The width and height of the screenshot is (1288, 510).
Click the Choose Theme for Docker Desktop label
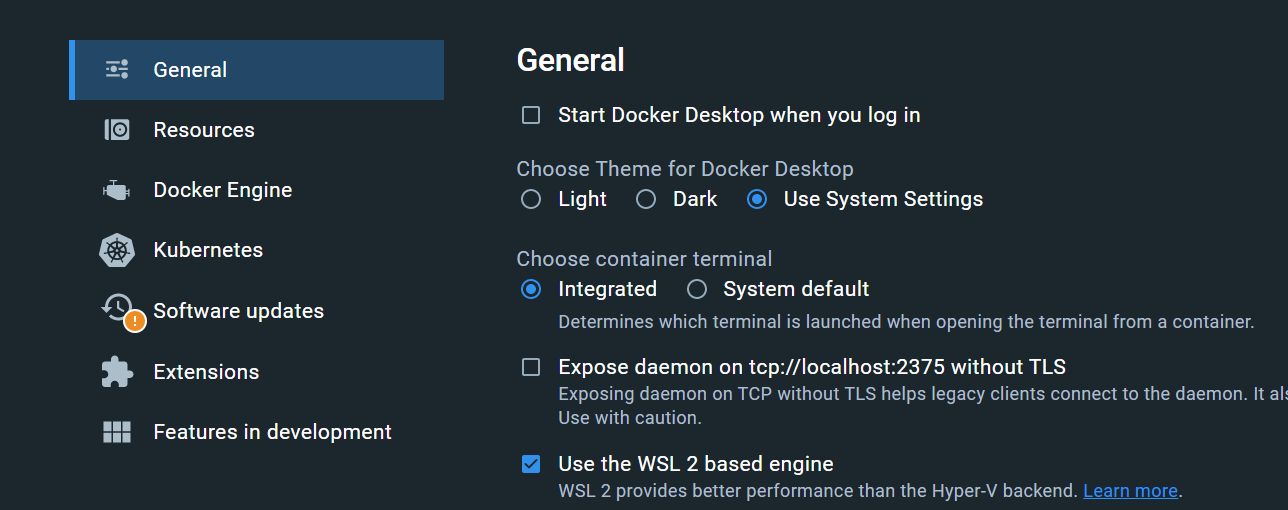click(x=685, y=169)
